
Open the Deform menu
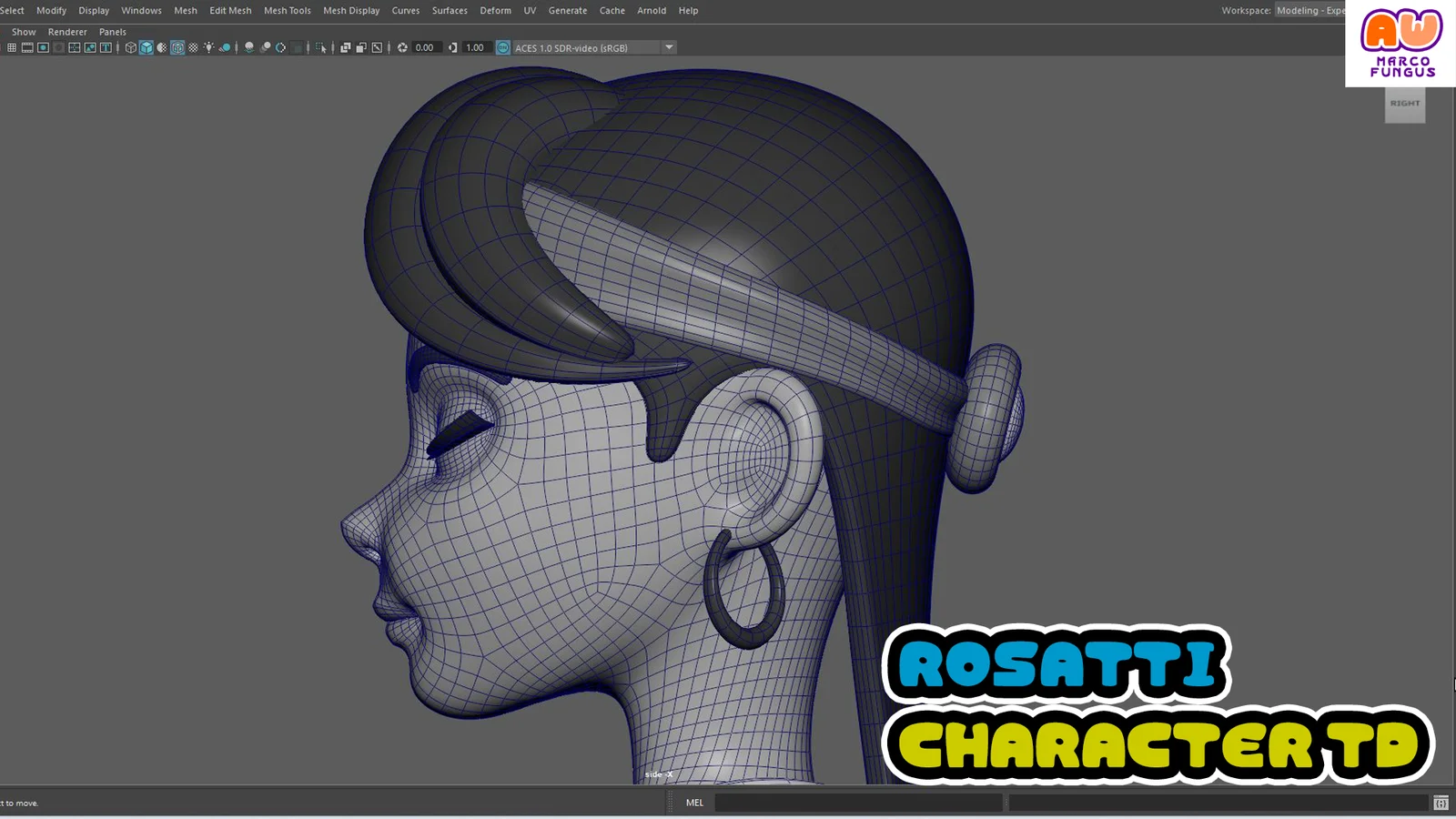(495, 10)
